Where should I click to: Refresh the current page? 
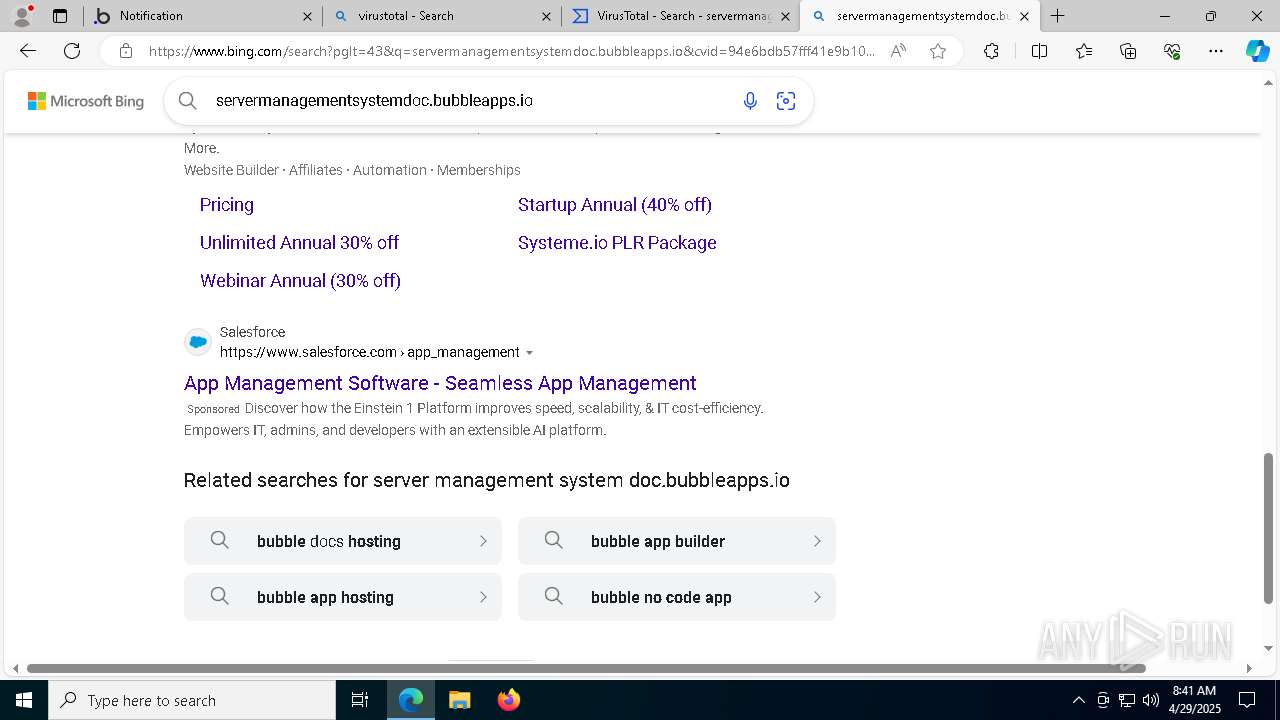coord(72,51)
